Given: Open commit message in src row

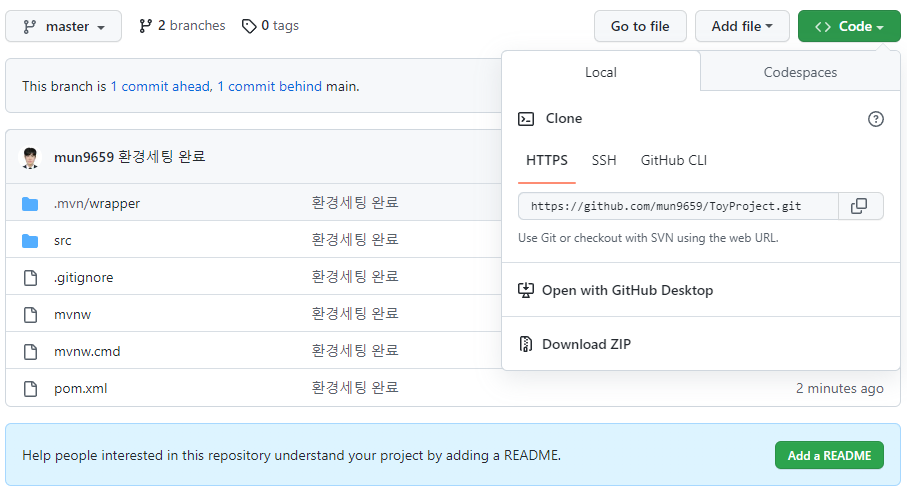Looking at the screenshot, I should click(x=355, y=240).
